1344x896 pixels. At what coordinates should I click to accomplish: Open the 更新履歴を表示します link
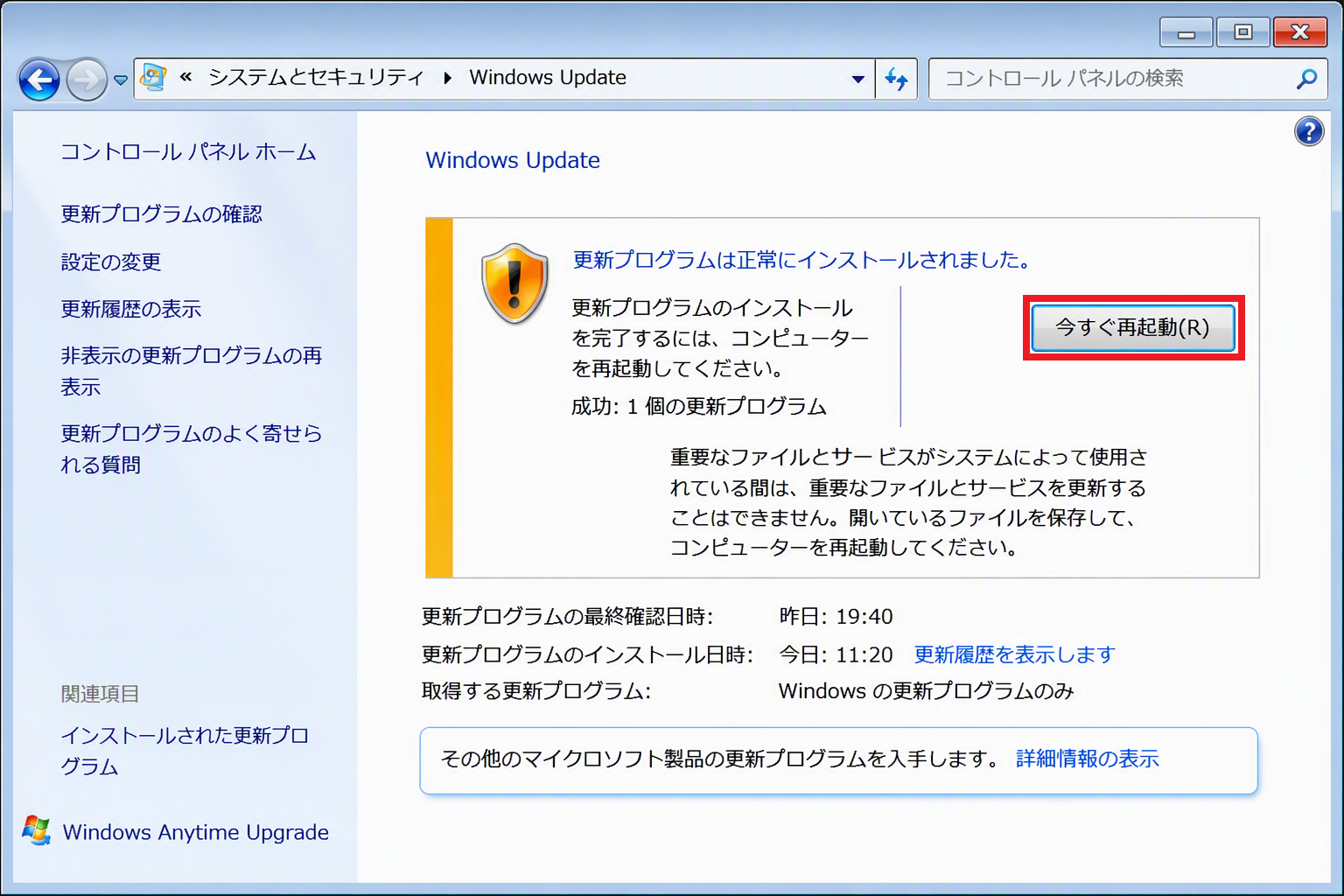1015,654
